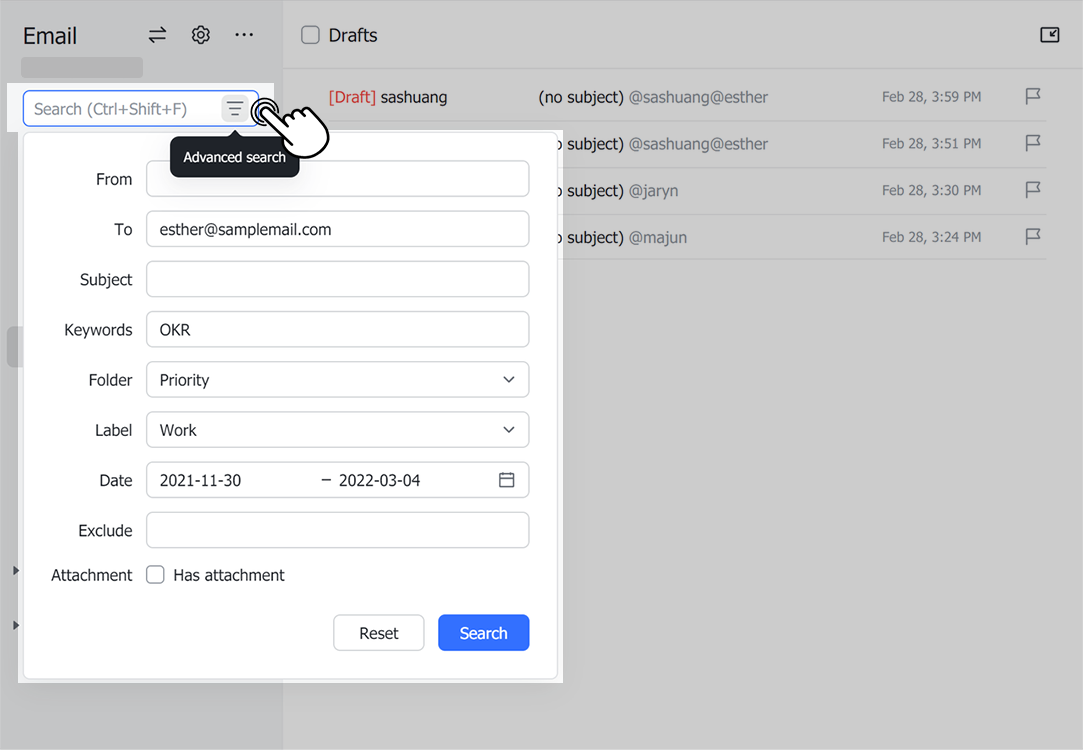The image size is (1083, 750).
Task: Click the collapse reading-pane icon top right
Action: tap(1049, 34)
